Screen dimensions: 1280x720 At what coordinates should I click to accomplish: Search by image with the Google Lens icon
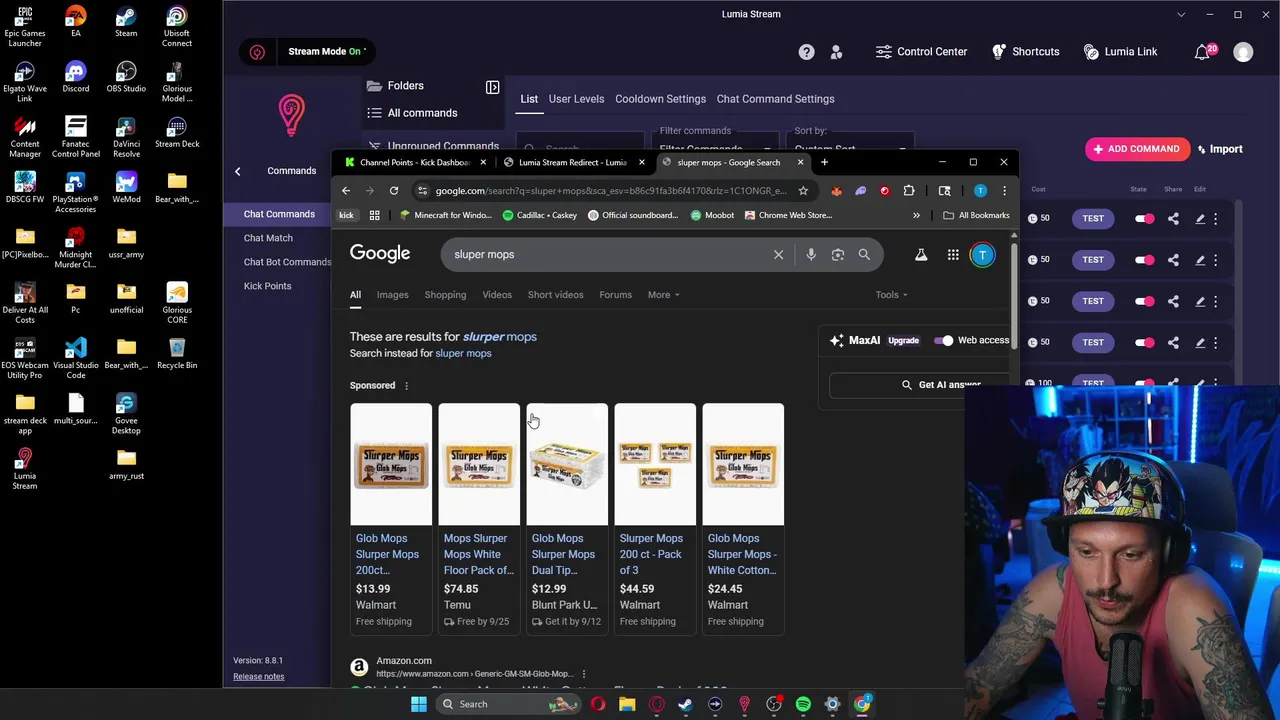[x=838, y=255]
